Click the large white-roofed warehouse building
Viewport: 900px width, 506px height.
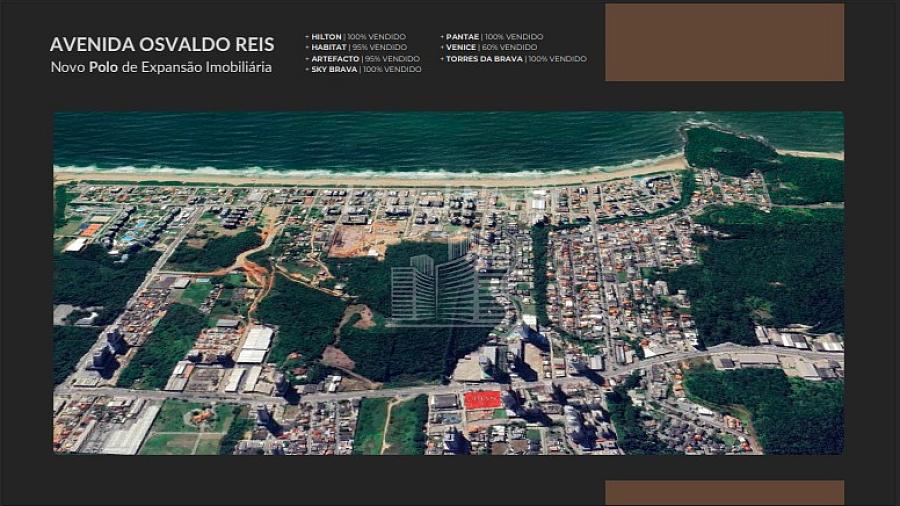254,344
